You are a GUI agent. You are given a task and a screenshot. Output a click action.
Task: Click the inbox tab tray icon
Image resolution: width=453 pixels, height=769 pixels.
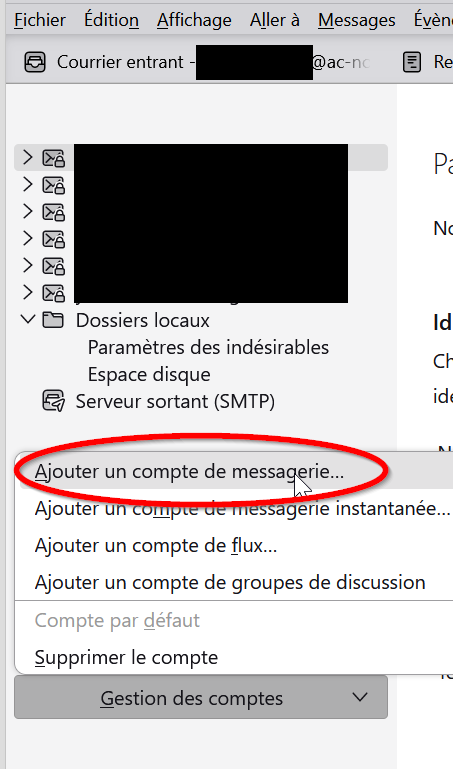tap(35, 62)
